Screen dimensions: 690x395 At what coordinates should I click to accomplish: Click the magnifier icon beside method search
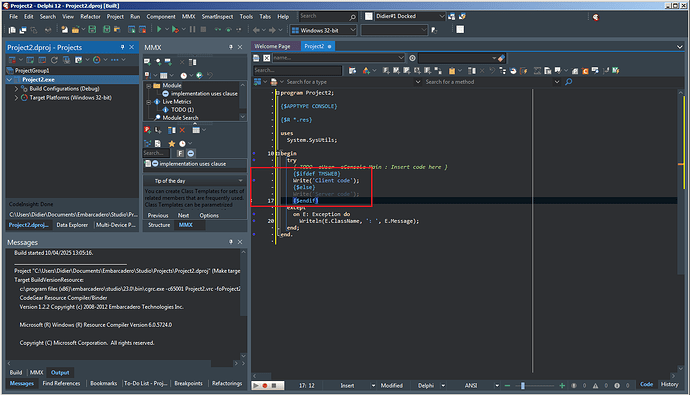click(x=569, y=82)
